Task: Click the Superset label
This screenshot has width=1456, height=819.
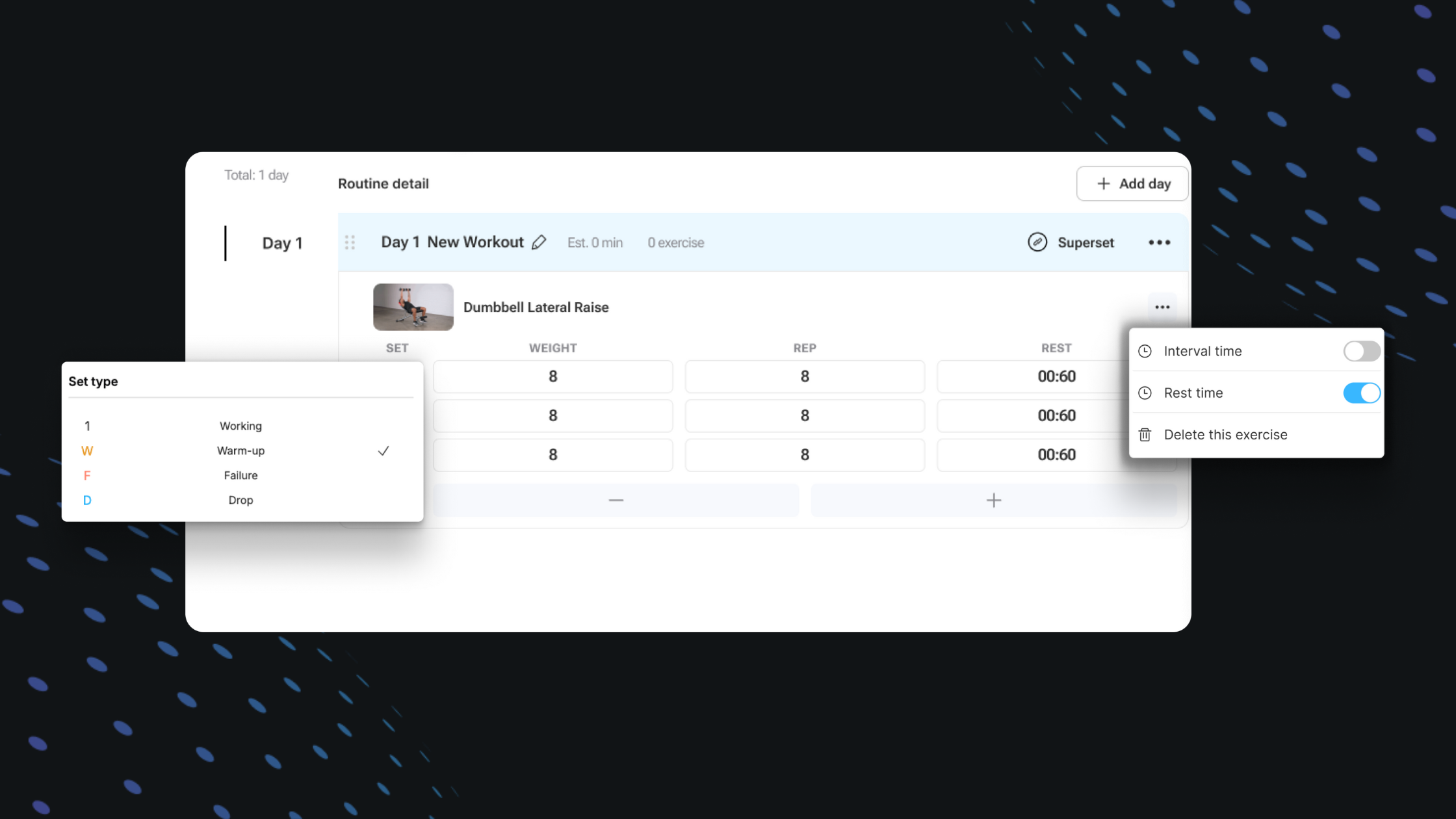Action: pos(1085,242)
